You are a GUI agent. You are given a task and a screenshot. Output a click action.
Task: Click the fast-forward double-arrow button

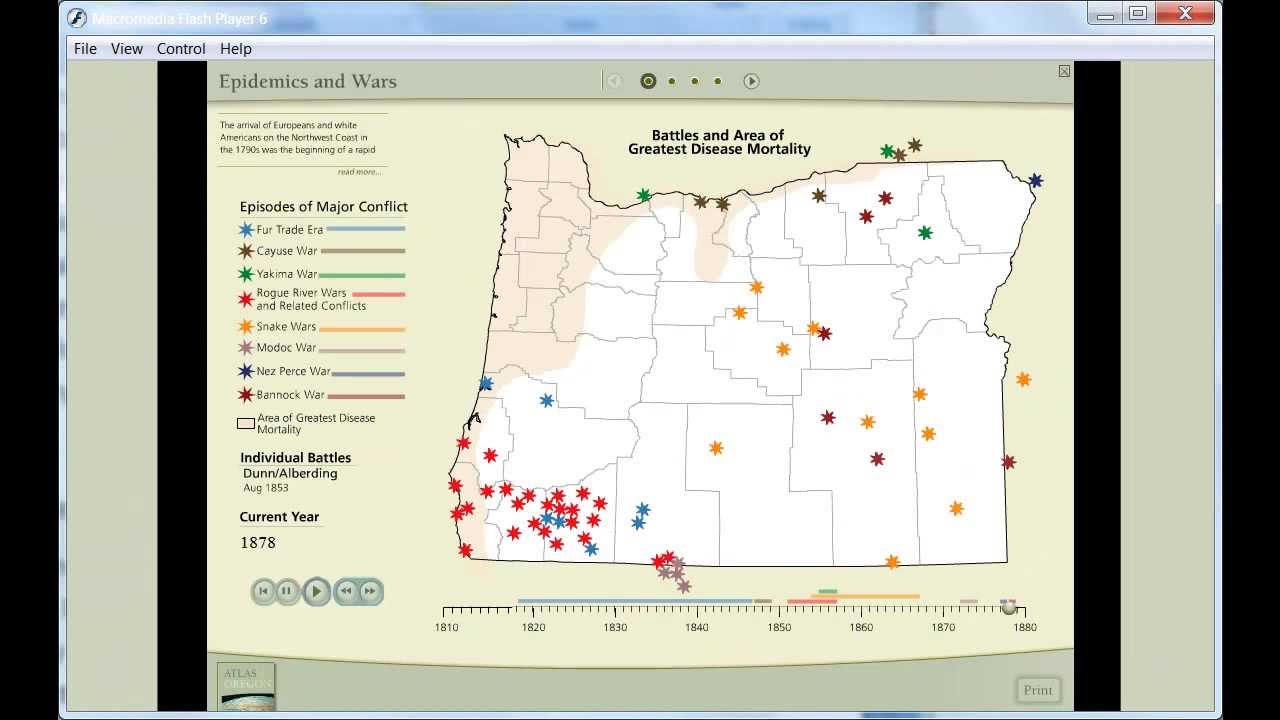tap(370, 591)
